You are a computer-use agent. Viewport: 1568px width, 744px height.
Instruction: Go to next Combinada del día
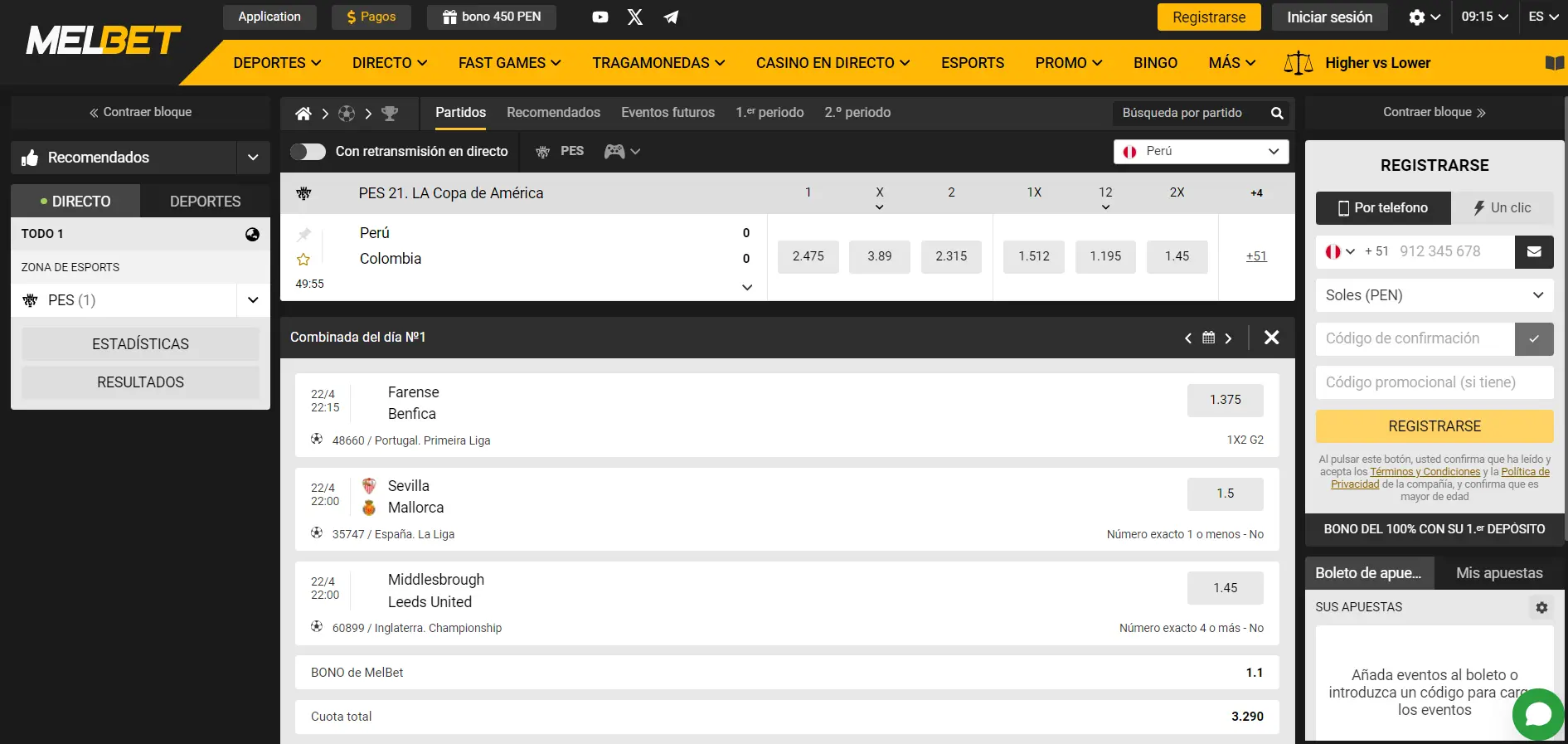point(1228,338)
